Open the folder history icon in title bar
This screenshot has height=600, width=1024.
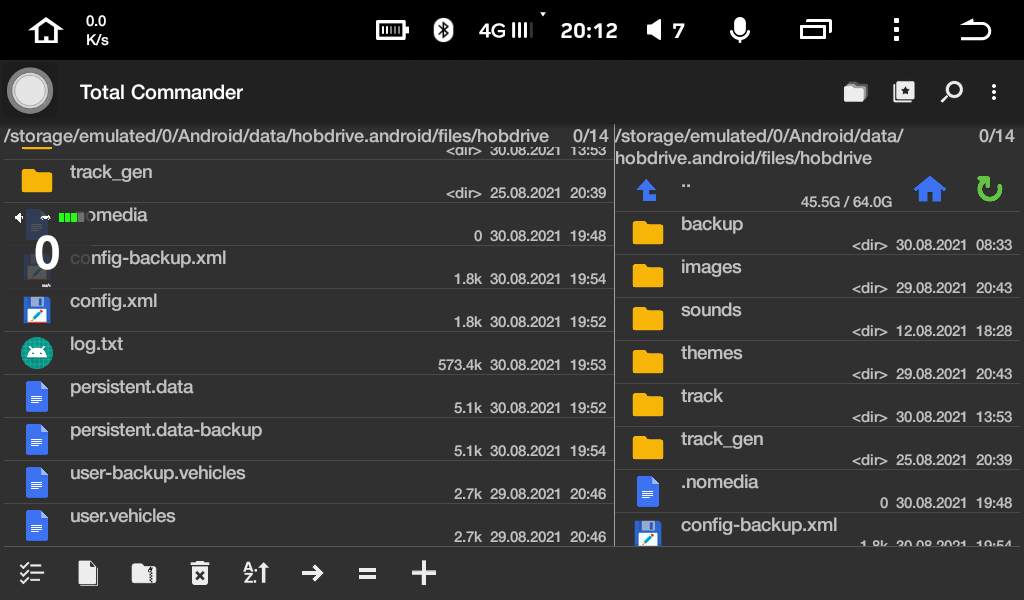[x=855, y=92]
